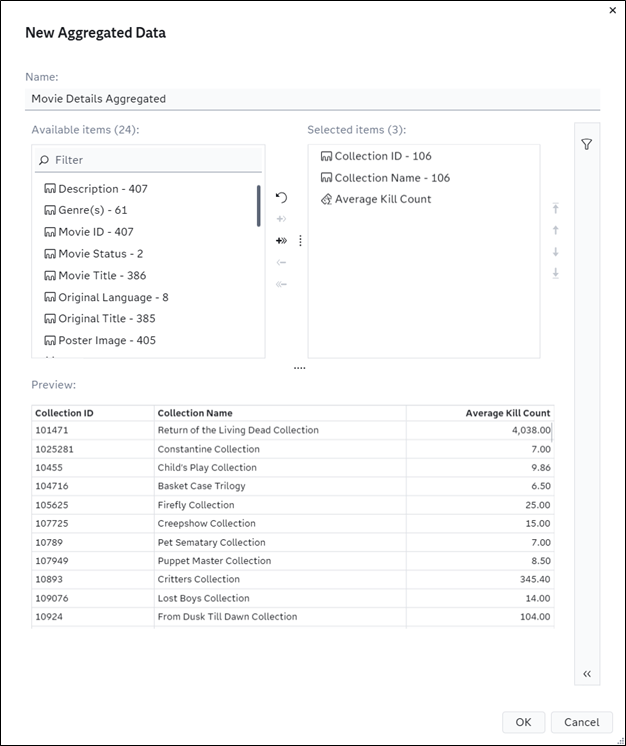This screenshot has width=626, height=746.
Task: Click the Lost Boys Collection cell
Action: click(280, 598)
